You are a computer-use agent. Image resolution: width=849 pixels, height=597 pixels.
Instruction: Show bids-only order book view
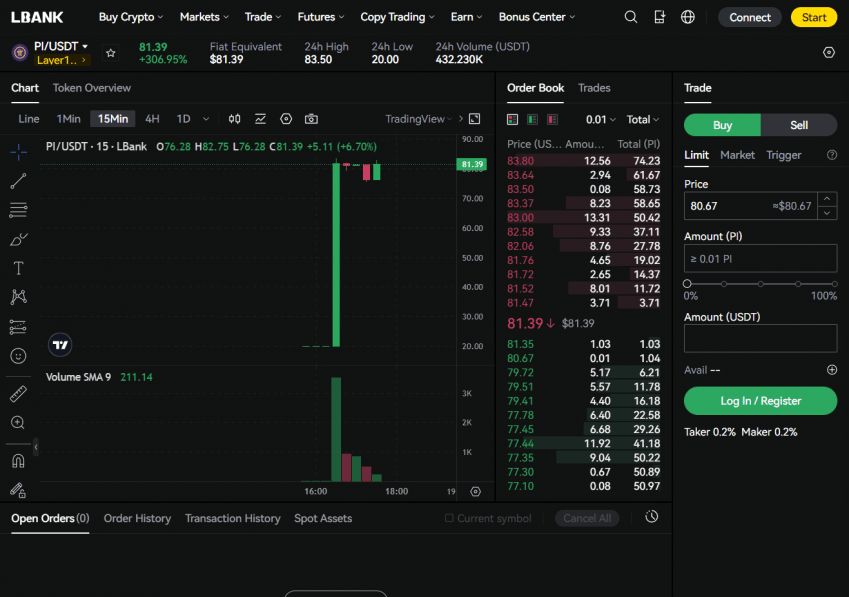click(x=532, y=119)
